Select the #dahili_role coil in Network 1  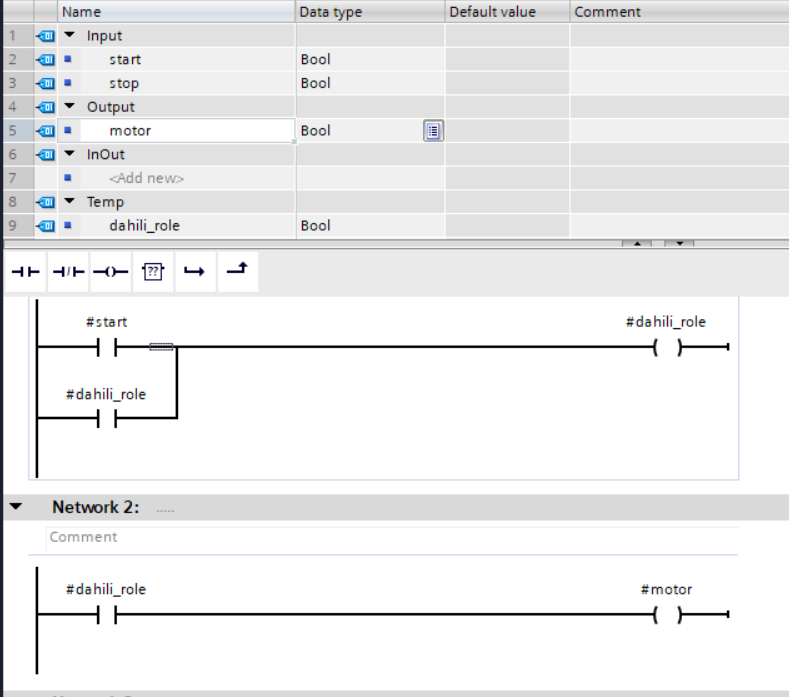pyautogui.click(x=667, y=347)
